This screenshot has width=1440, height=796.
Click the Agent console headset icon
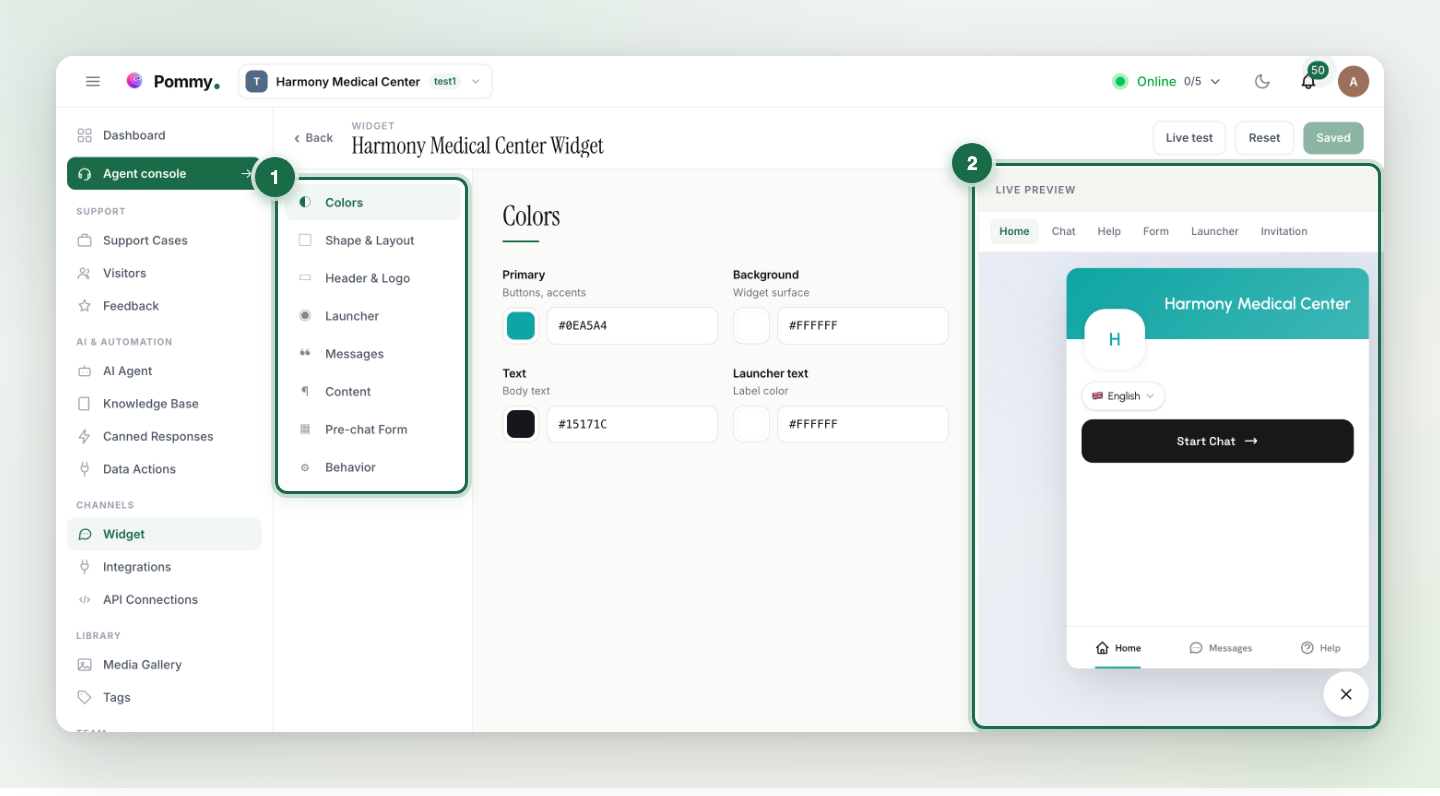[x=84, y=174]
